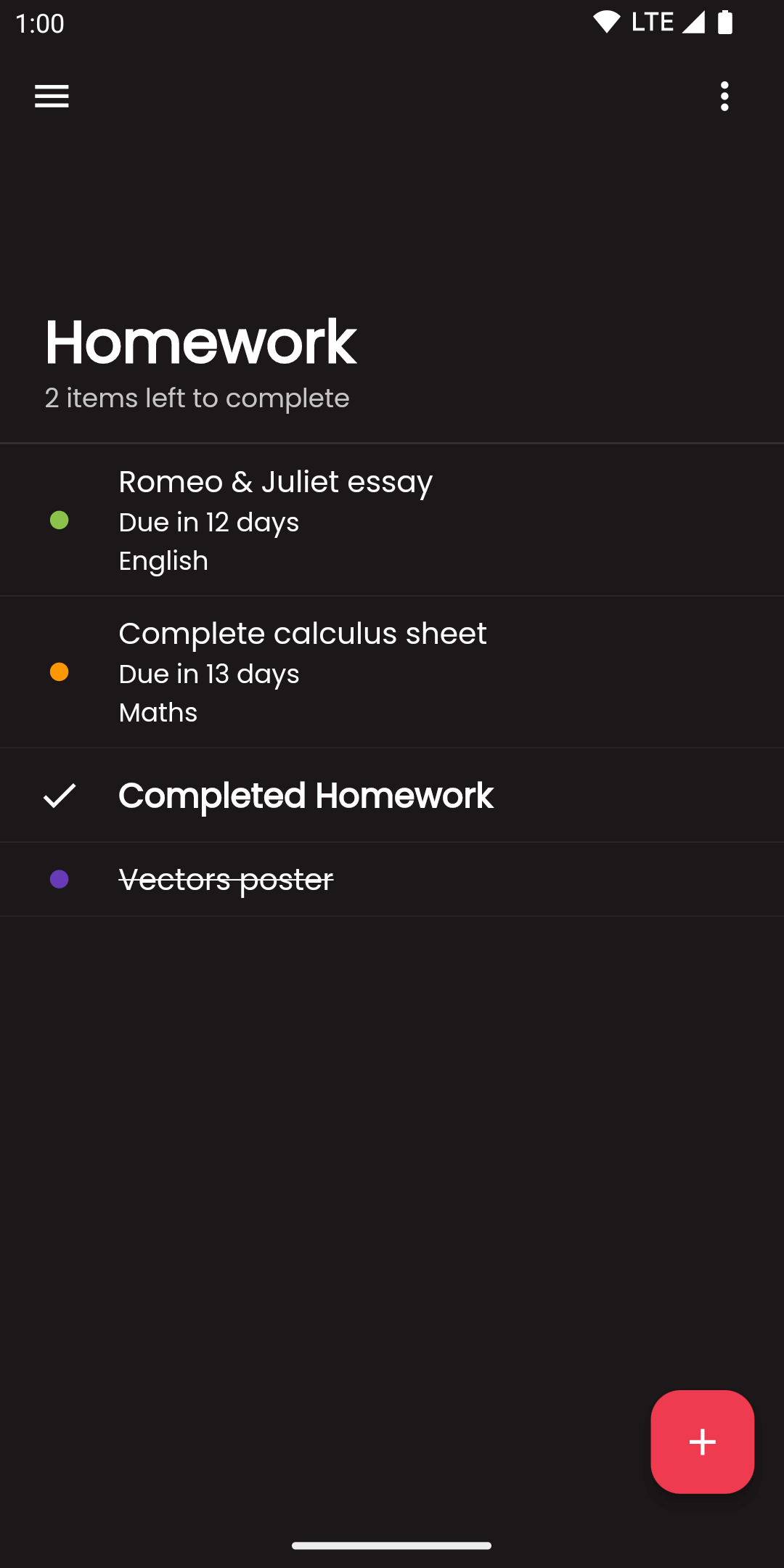Tap the purple dot beside Vectors poster
The height and width of the screenshot is (1568, 784).
click(x=60, y=879)
